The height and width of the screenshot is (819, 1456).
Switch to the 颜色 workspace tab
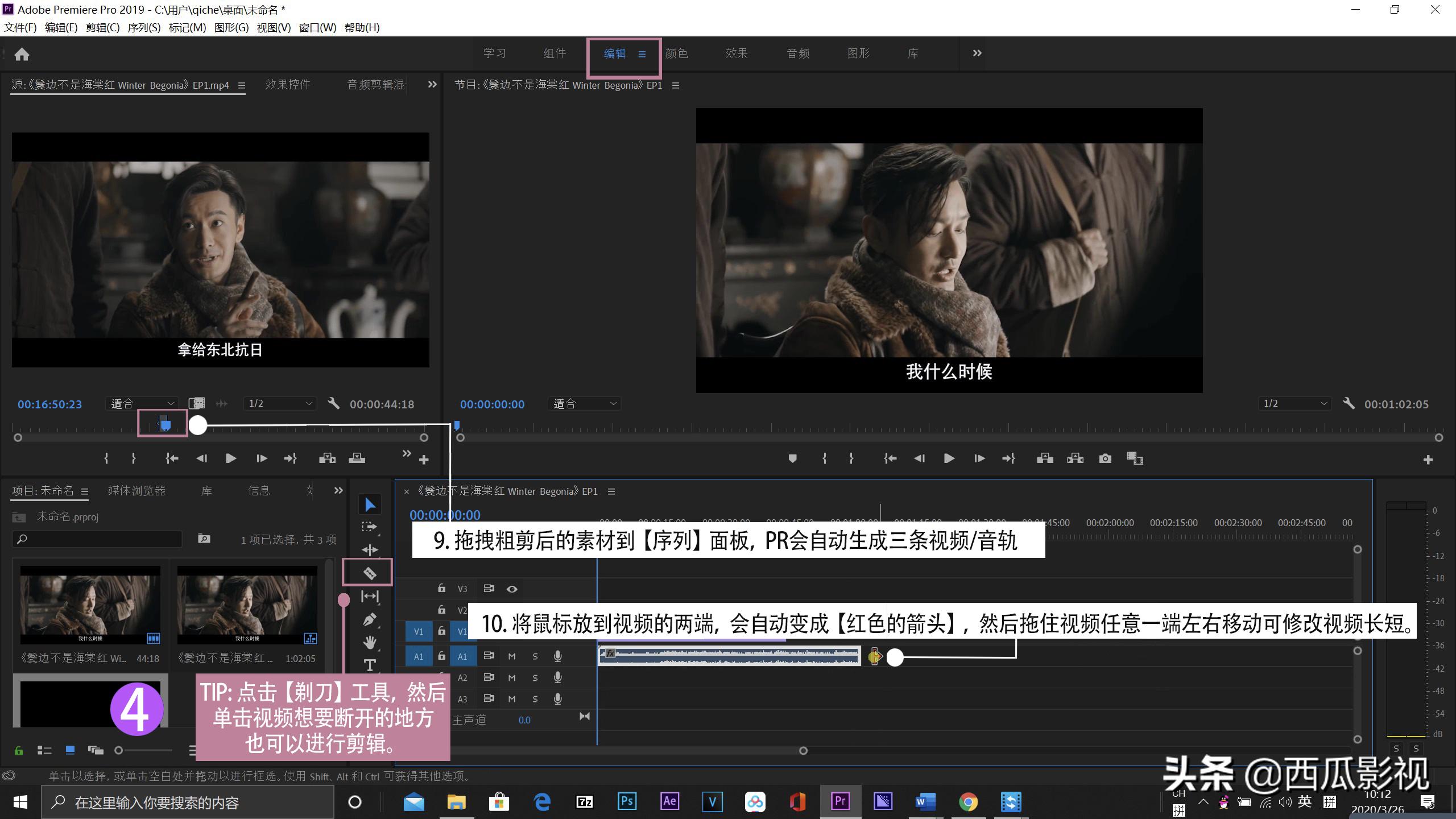click(677, 53)
